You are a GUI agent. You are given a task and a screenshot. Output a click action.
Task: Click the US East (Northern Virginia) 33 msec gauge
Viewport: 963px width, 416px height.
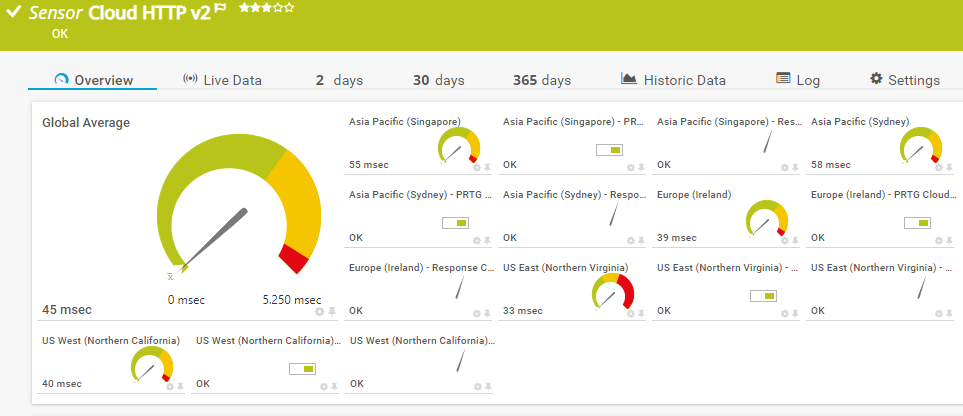pyautogui.click(x=613, y=292)
